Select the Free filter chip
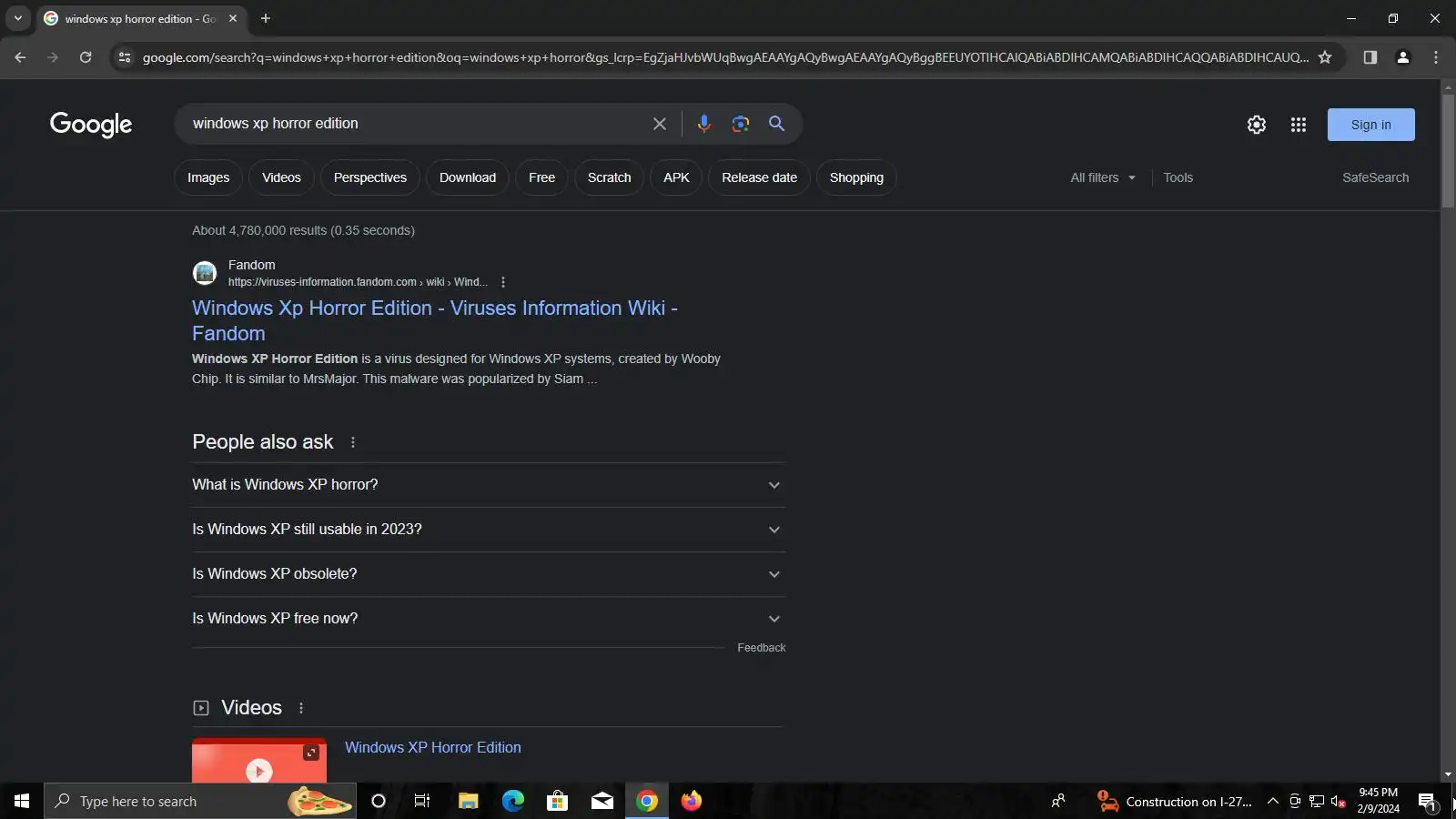 541,177
